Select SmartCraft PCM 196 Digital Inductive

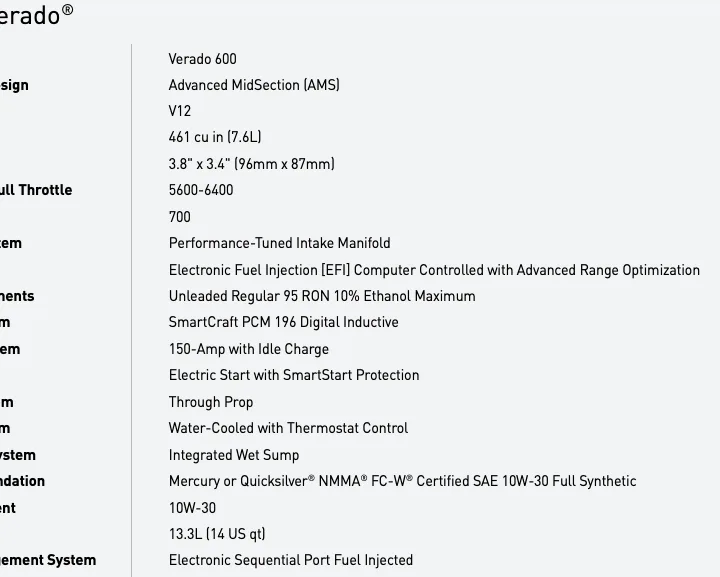pyautogui.click(x=283, y=322)
